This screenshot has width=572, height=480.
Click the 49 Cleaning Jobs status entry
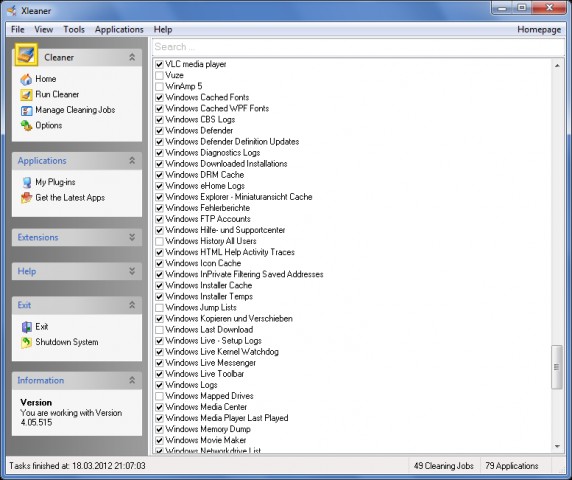pos(444,466)
